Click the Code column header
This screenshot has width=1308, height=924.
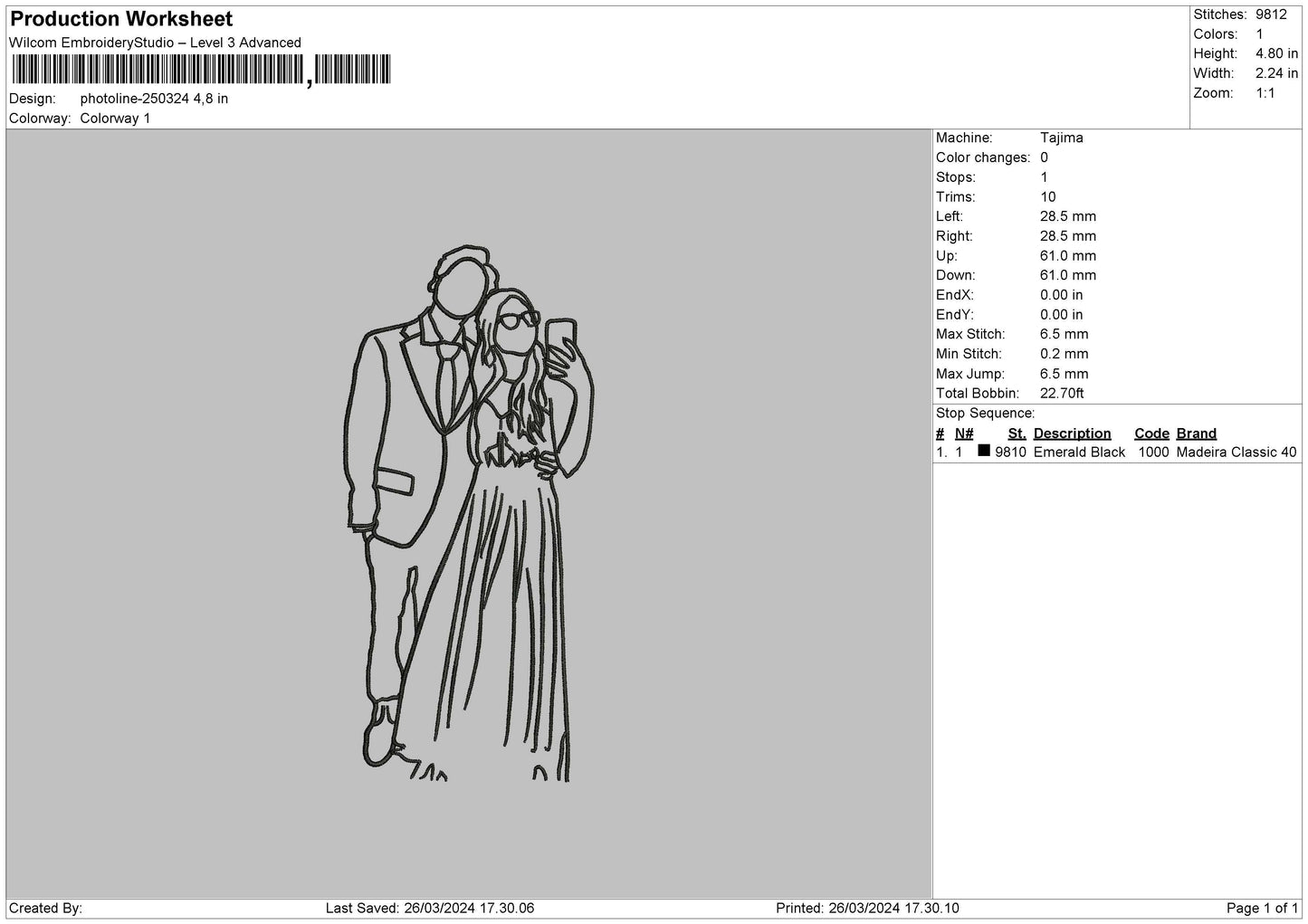click(x=1151, y=433)
